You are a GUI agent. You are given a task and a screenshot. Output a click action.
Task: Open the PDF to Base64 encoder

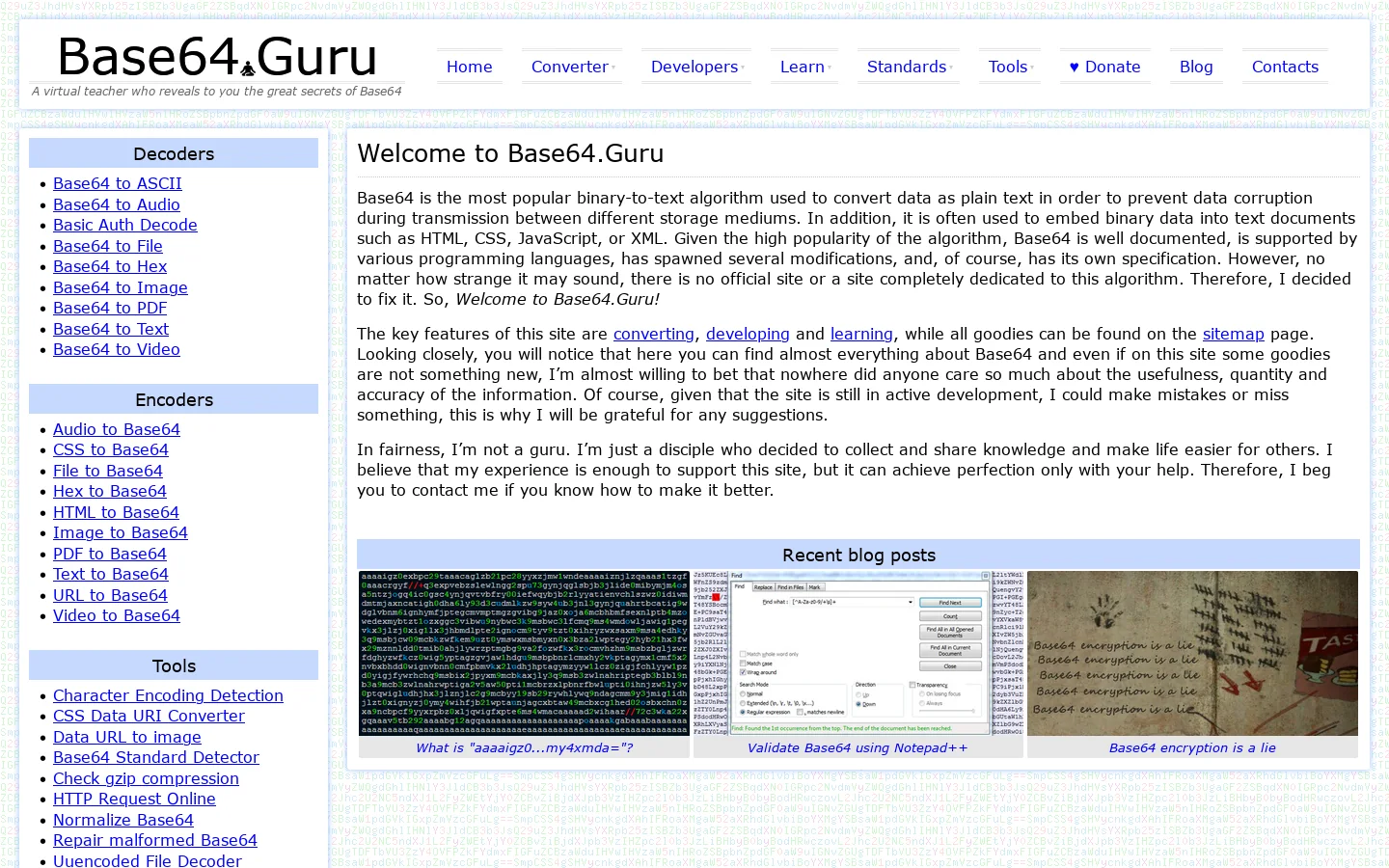coord(110,554)
